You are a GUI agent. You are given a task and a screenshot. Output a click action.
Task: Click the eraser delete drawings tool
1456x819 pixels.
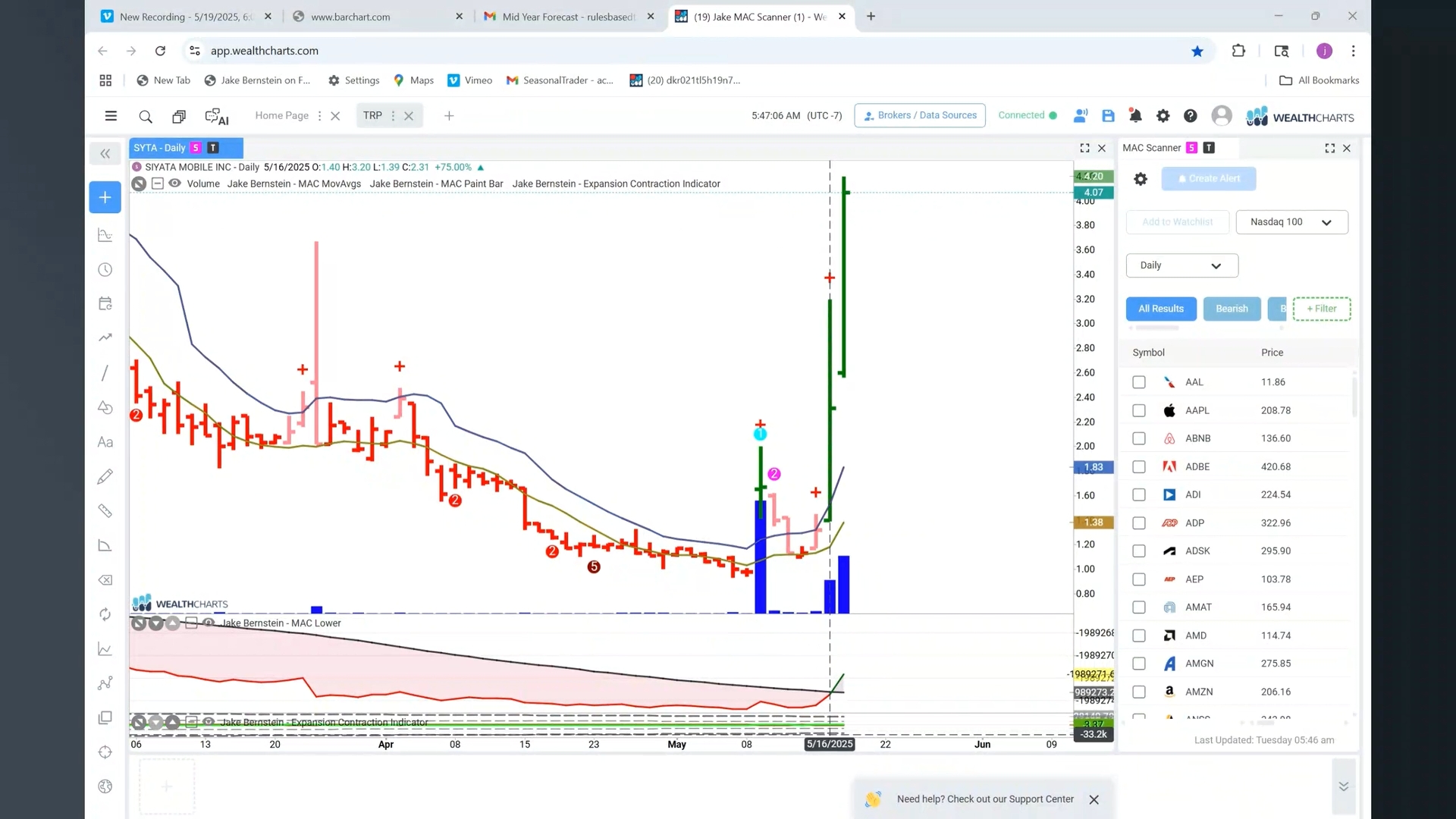(105, 580)
